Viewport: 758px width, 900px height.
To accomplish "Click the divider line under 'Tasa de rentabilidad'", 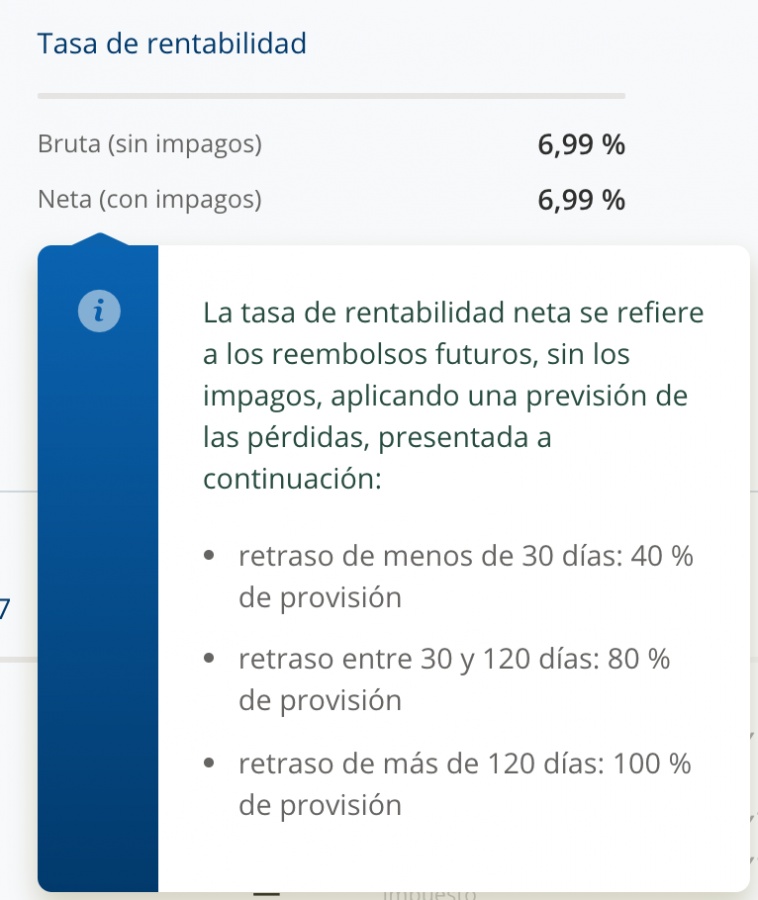I will 331,96.
